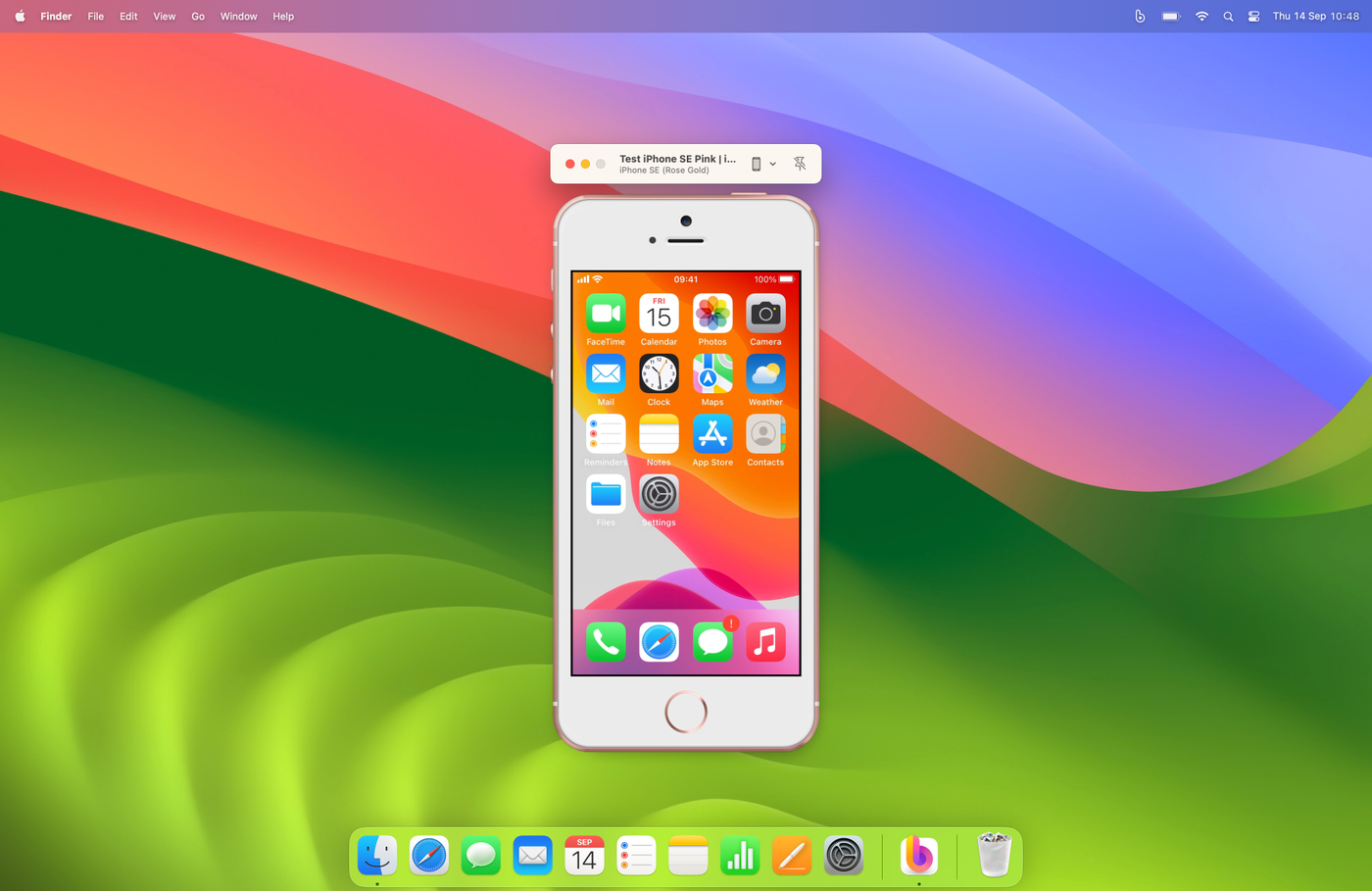
Task: Open Files app on iPhone screen
Action: click(606, 494)
